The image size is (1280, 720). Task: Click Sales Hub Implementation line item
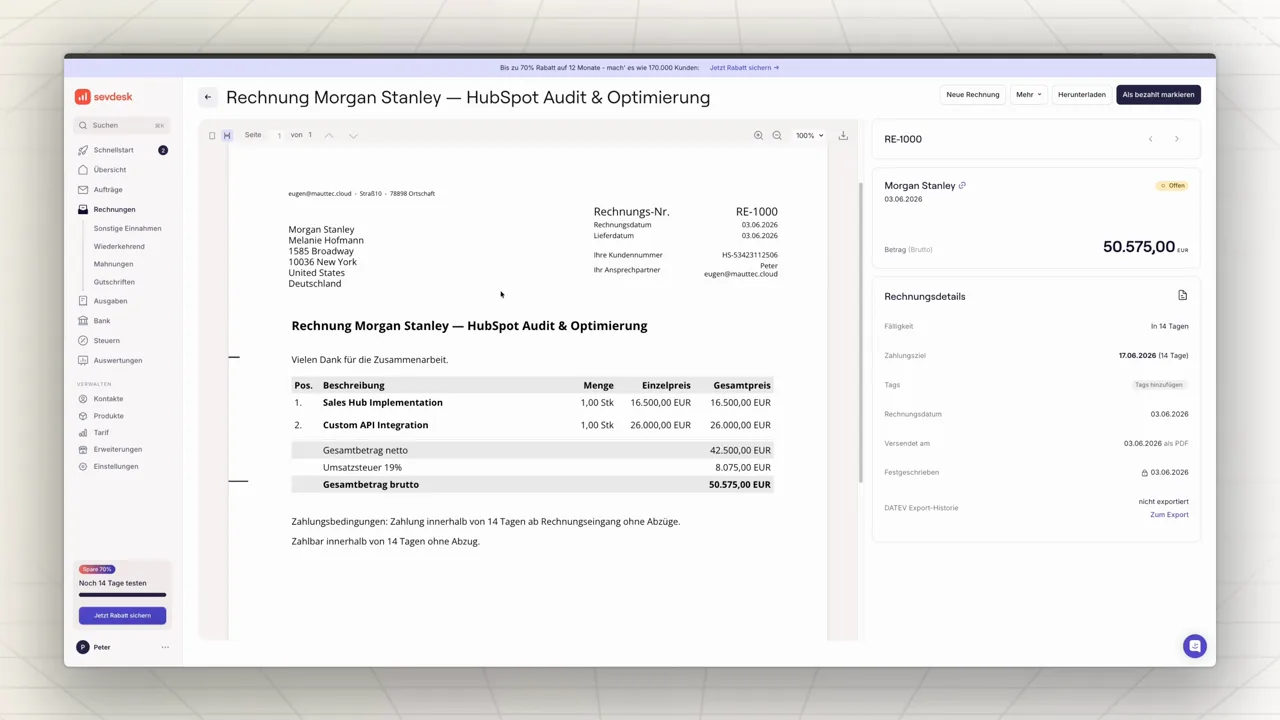[x=382, y=403]
